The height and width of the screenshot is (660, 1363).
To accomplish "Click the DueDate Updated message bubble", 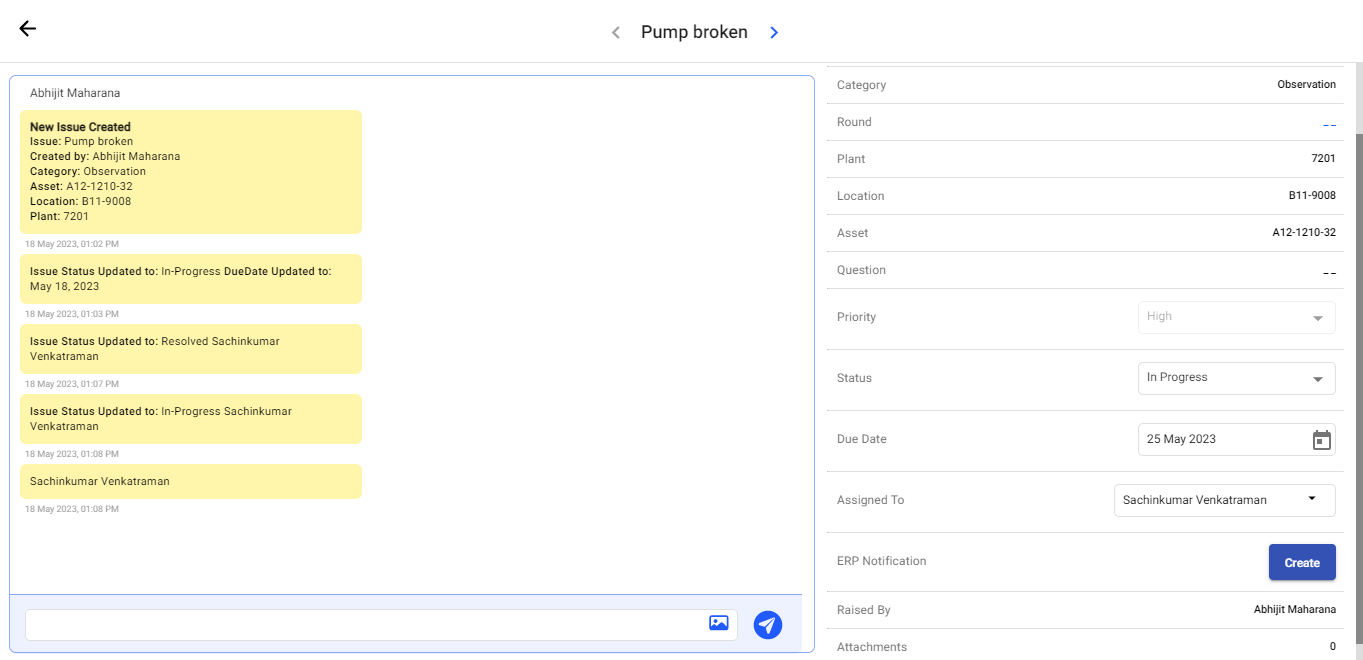I will (x=190, y=279).
